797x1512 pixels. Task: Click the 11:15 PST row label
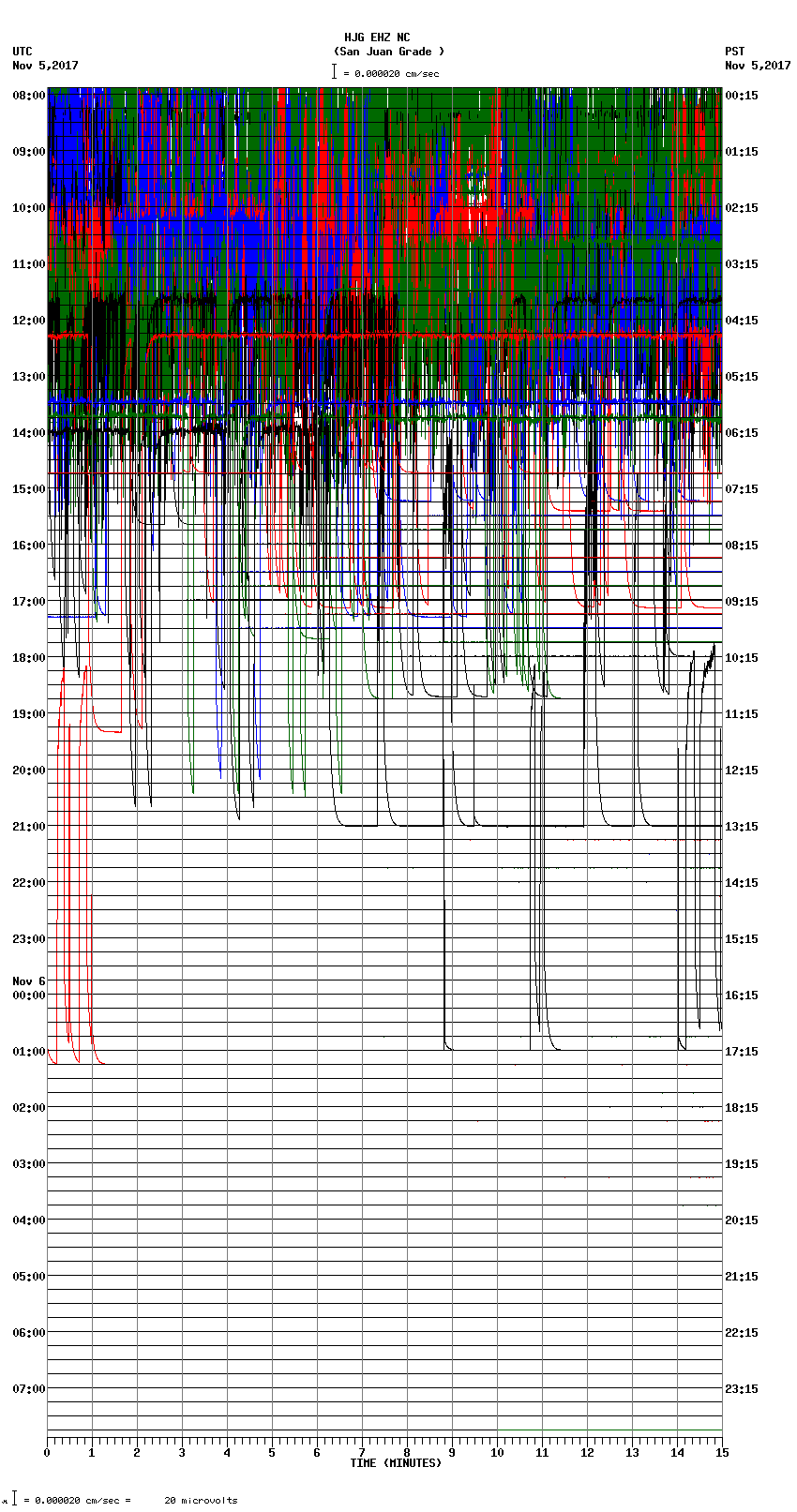point(742,714)
